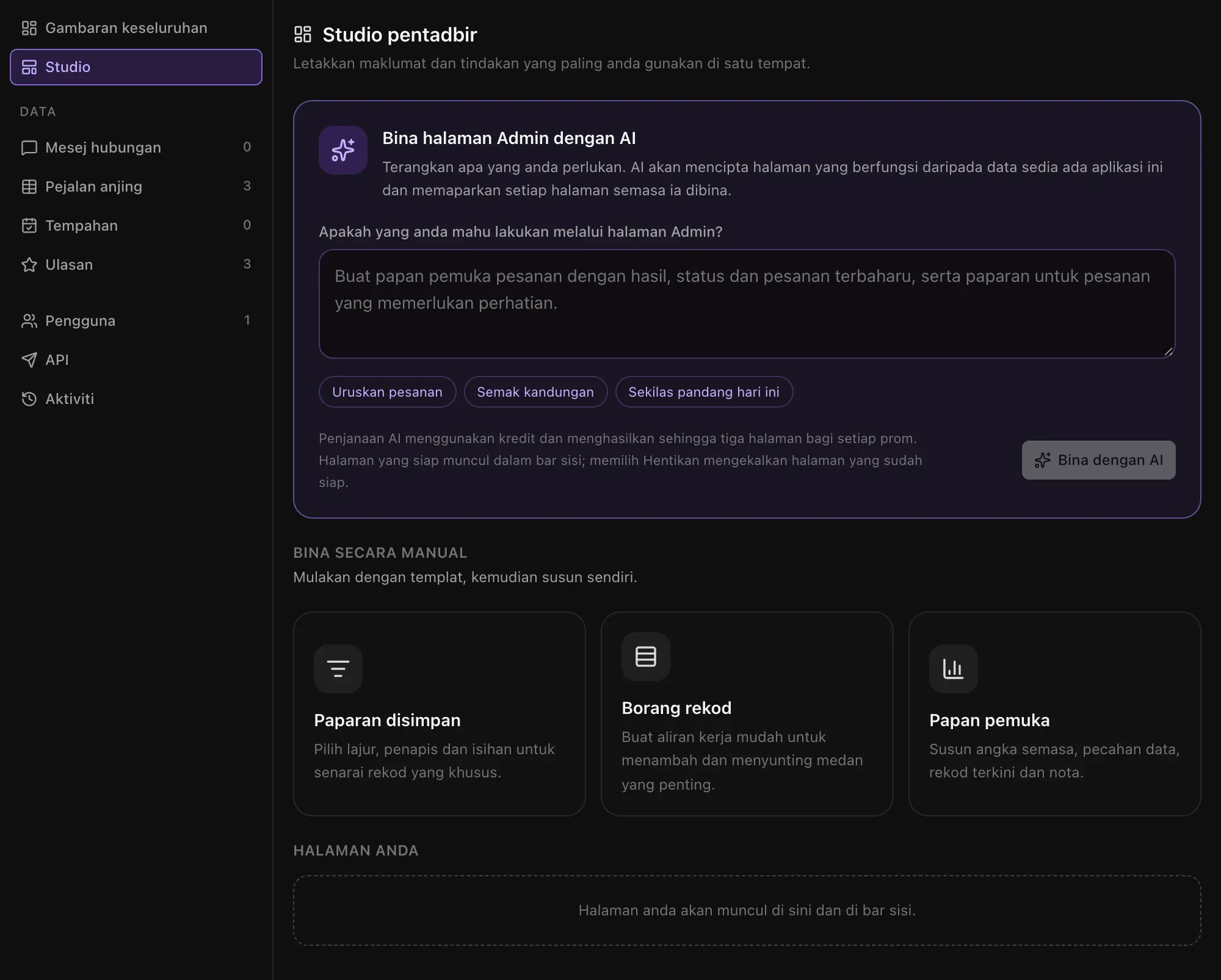Open Mesej hubungan data section
This screenshot has height=980, width=1221.
136,148
